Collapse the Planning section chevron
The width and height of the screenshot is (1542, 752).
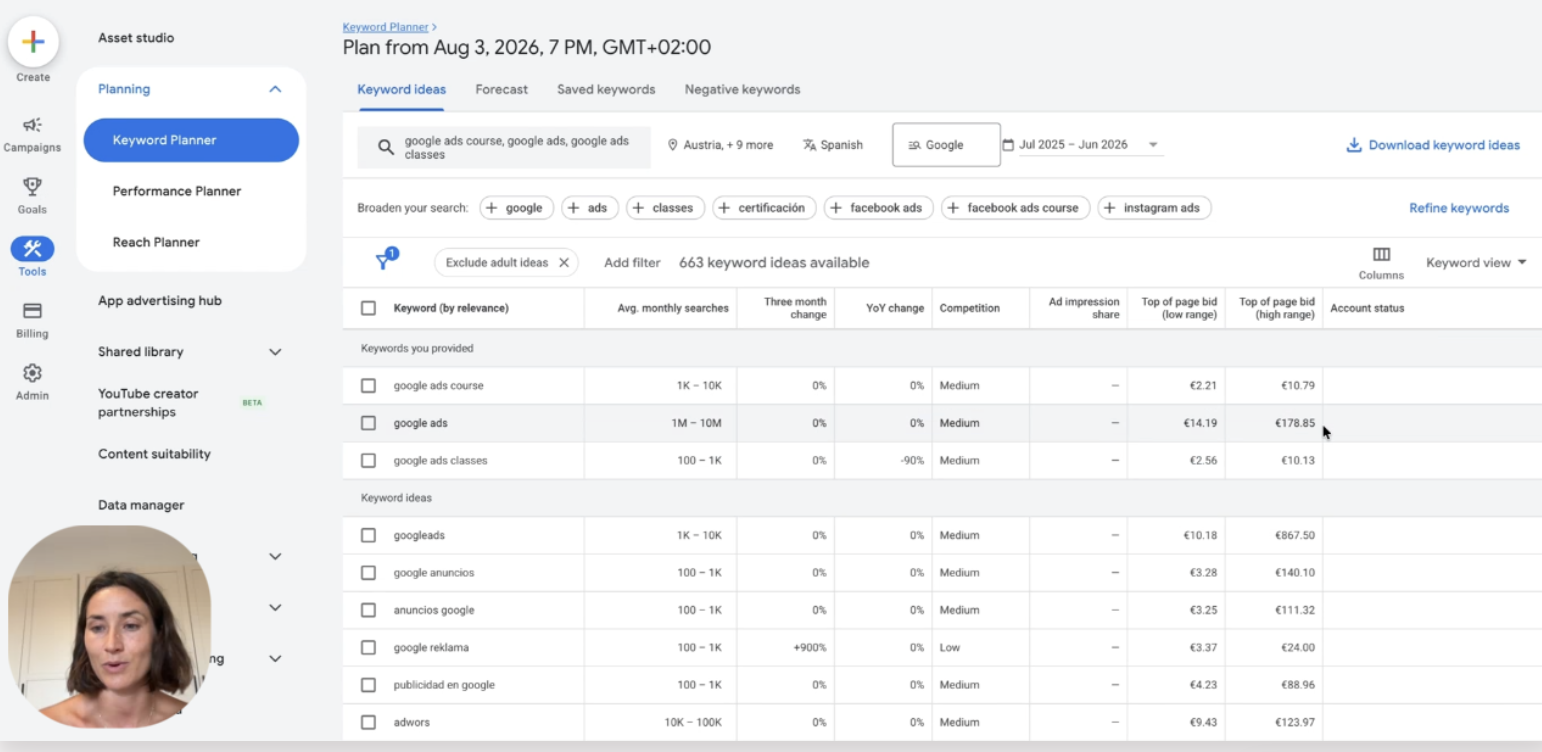(x=275, y=89)
